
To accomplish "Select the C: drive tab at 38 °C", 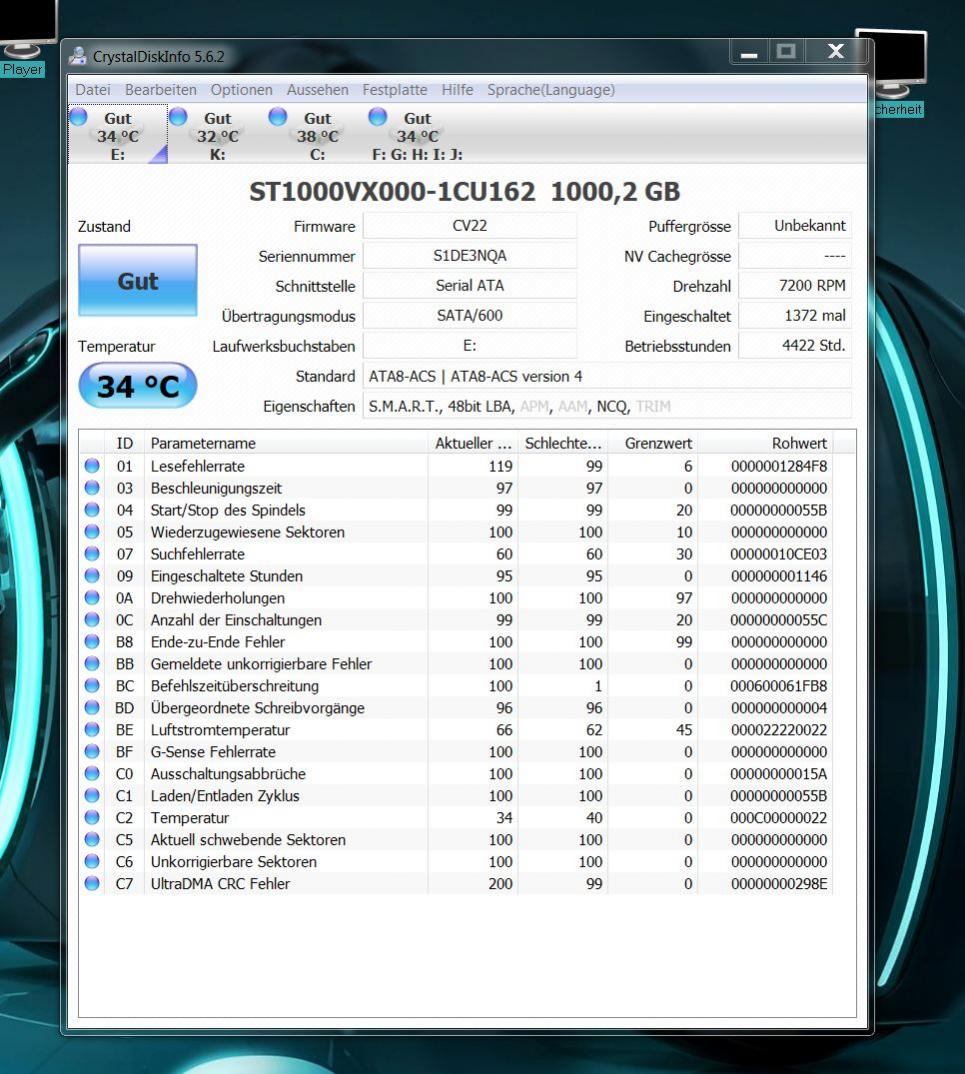I will click(x=318, y=135).
